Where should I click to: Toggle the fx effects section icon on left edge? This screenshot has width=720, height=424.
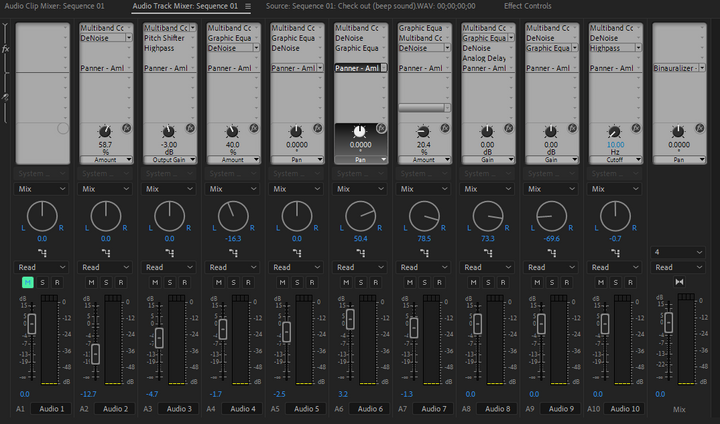pyautogui.click(x=6, y=49)
